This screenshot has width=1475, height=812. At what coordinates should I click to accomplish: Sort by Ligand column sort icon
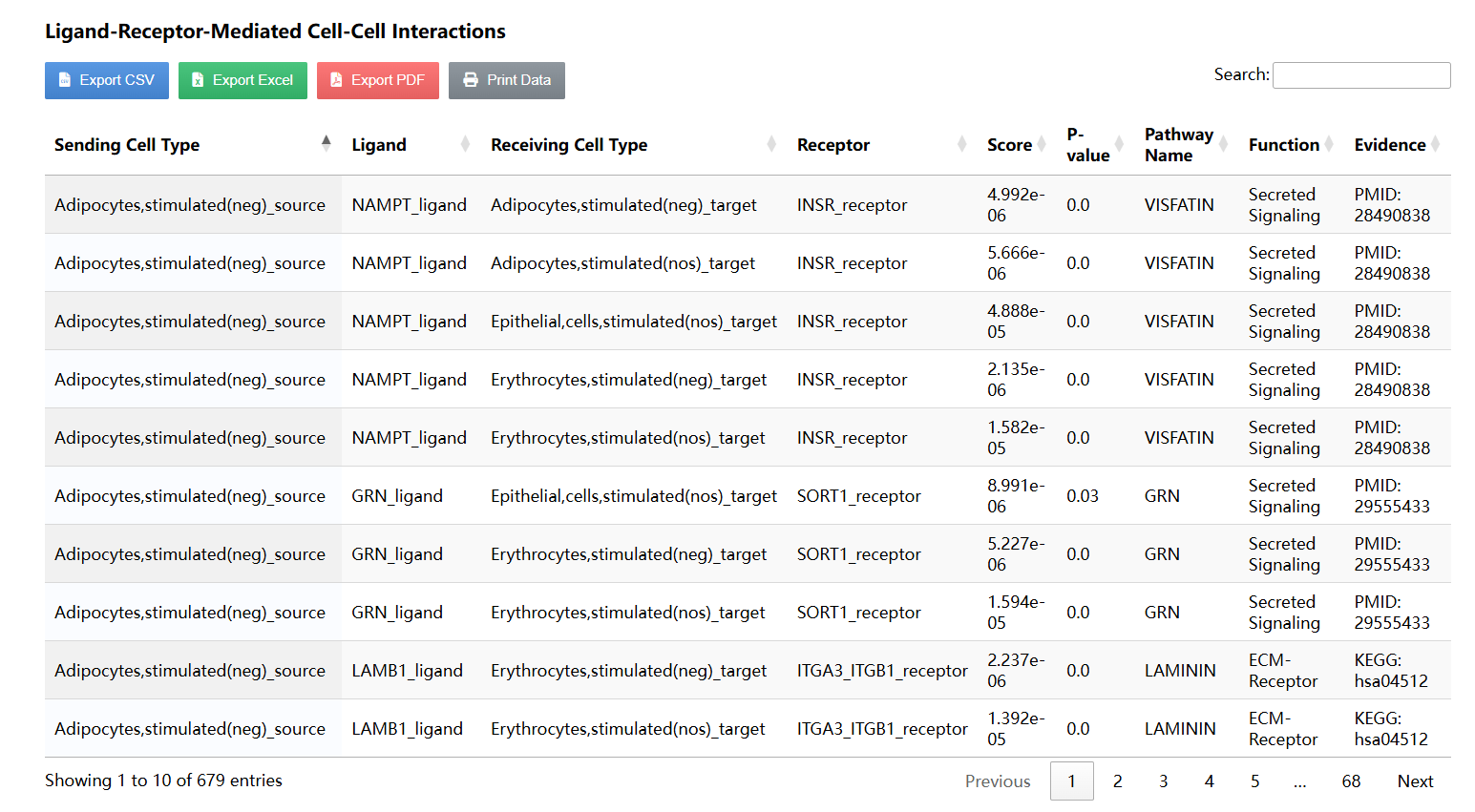click(x=465, y=144)
